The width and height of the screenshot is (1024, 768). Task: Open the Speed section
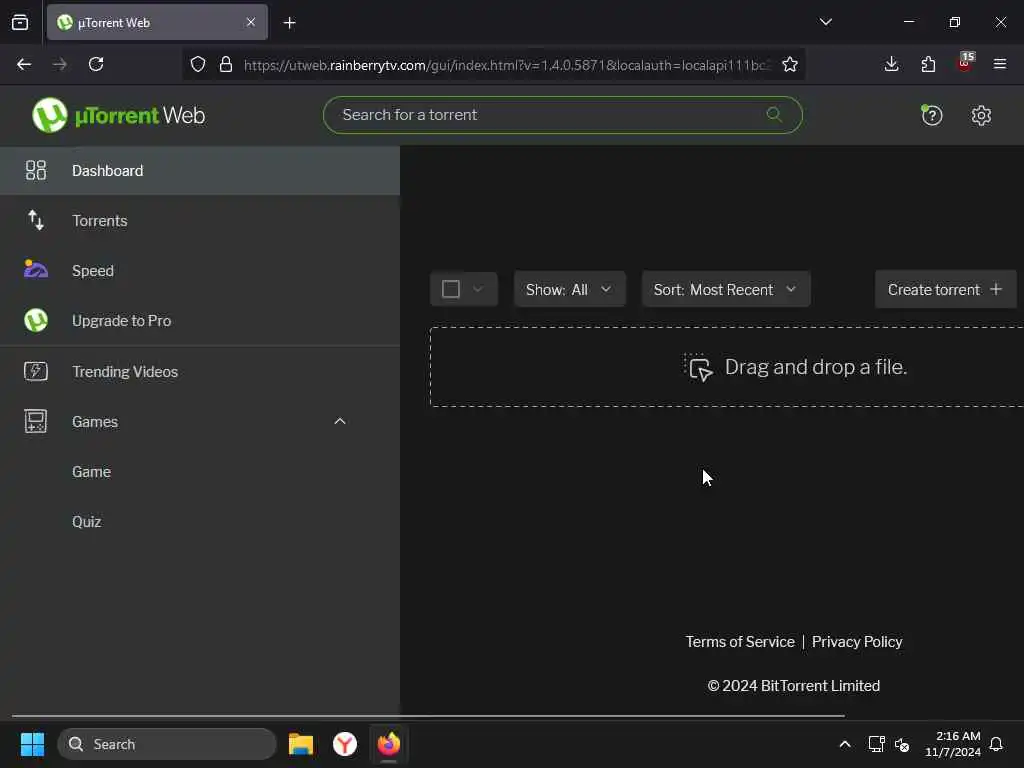coord(199,270)
